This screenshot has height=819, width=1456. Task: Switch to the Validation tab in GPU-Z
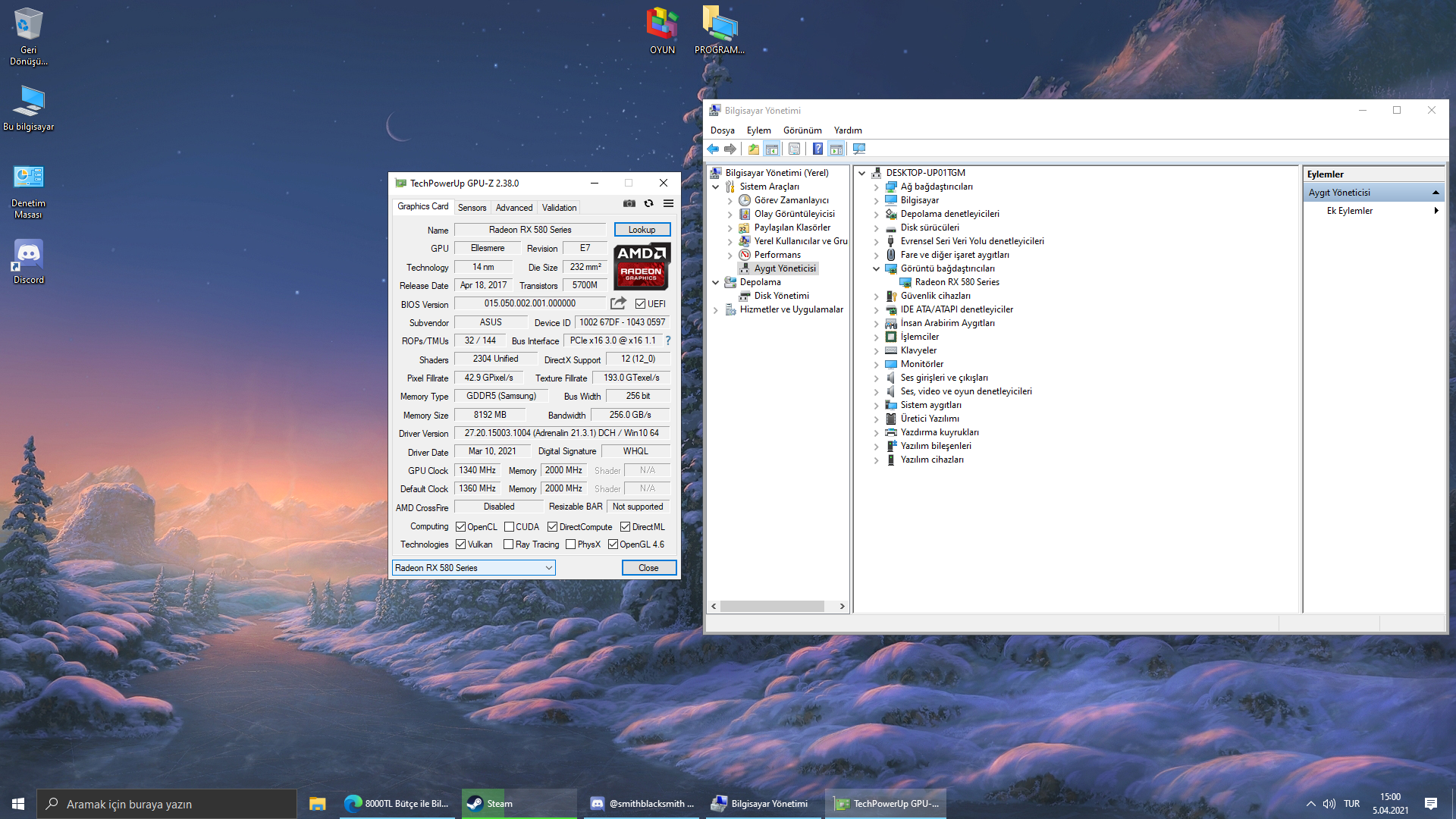559,208
